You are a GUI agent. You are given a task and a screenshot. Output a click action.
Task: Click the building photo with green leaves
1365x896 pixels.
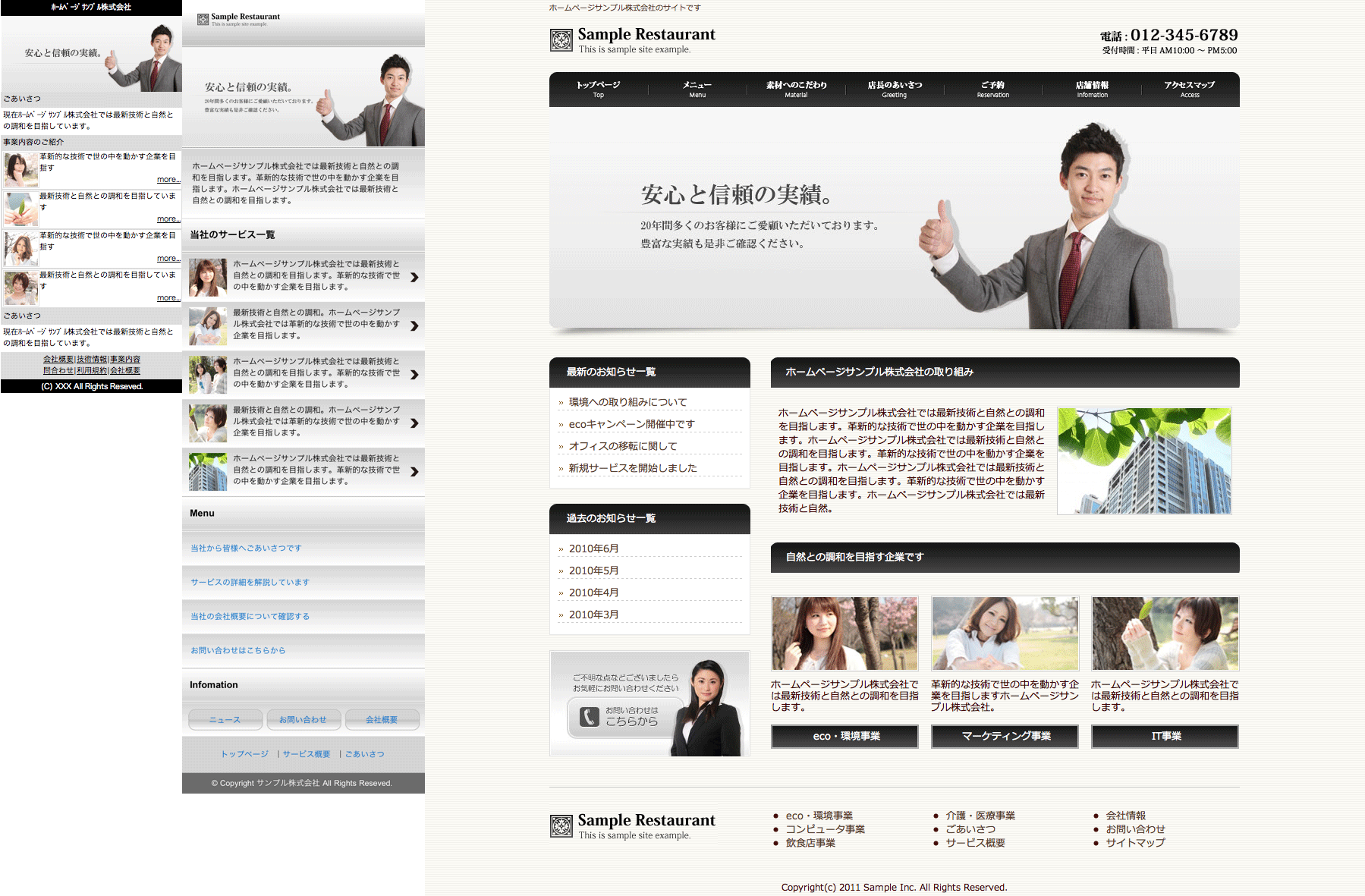pos(1144,461)
